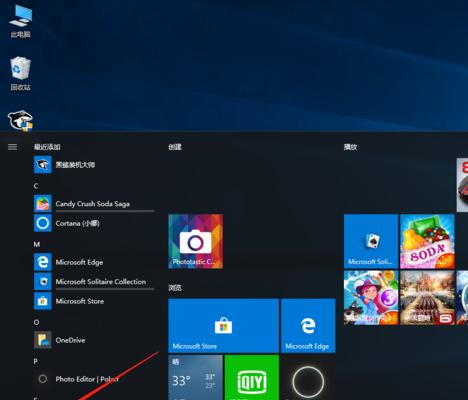Jump via letter C header in app list

(x=36, y=186)
